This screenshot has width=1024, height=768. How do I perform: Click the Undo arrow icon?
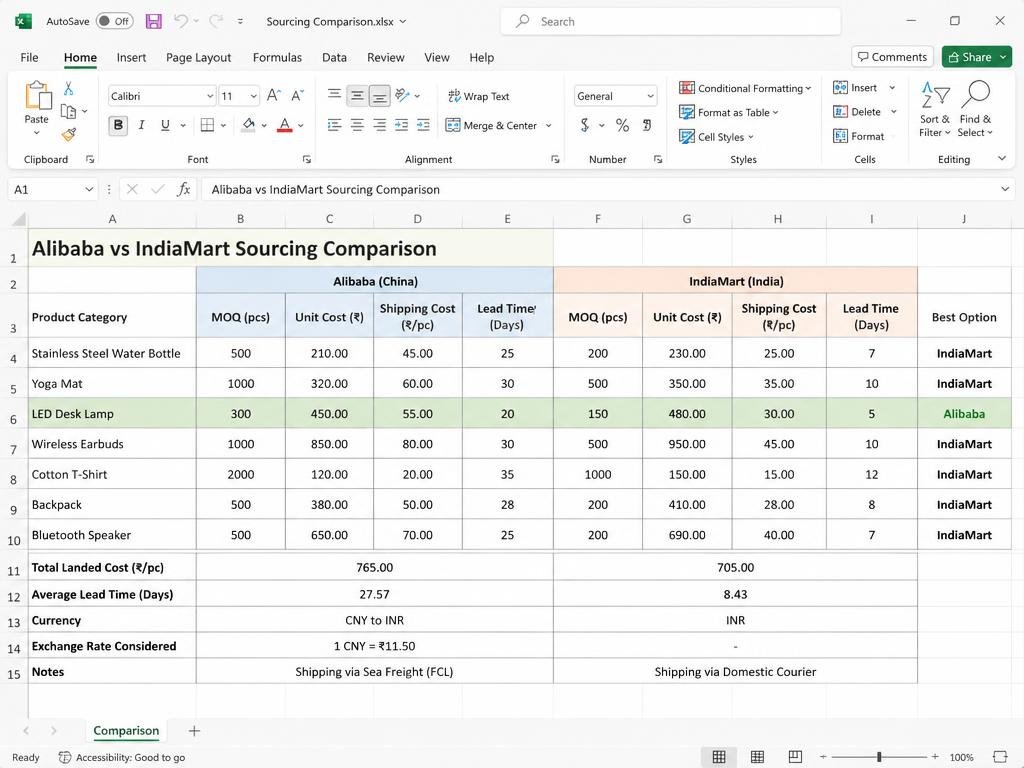coord(181,21)
